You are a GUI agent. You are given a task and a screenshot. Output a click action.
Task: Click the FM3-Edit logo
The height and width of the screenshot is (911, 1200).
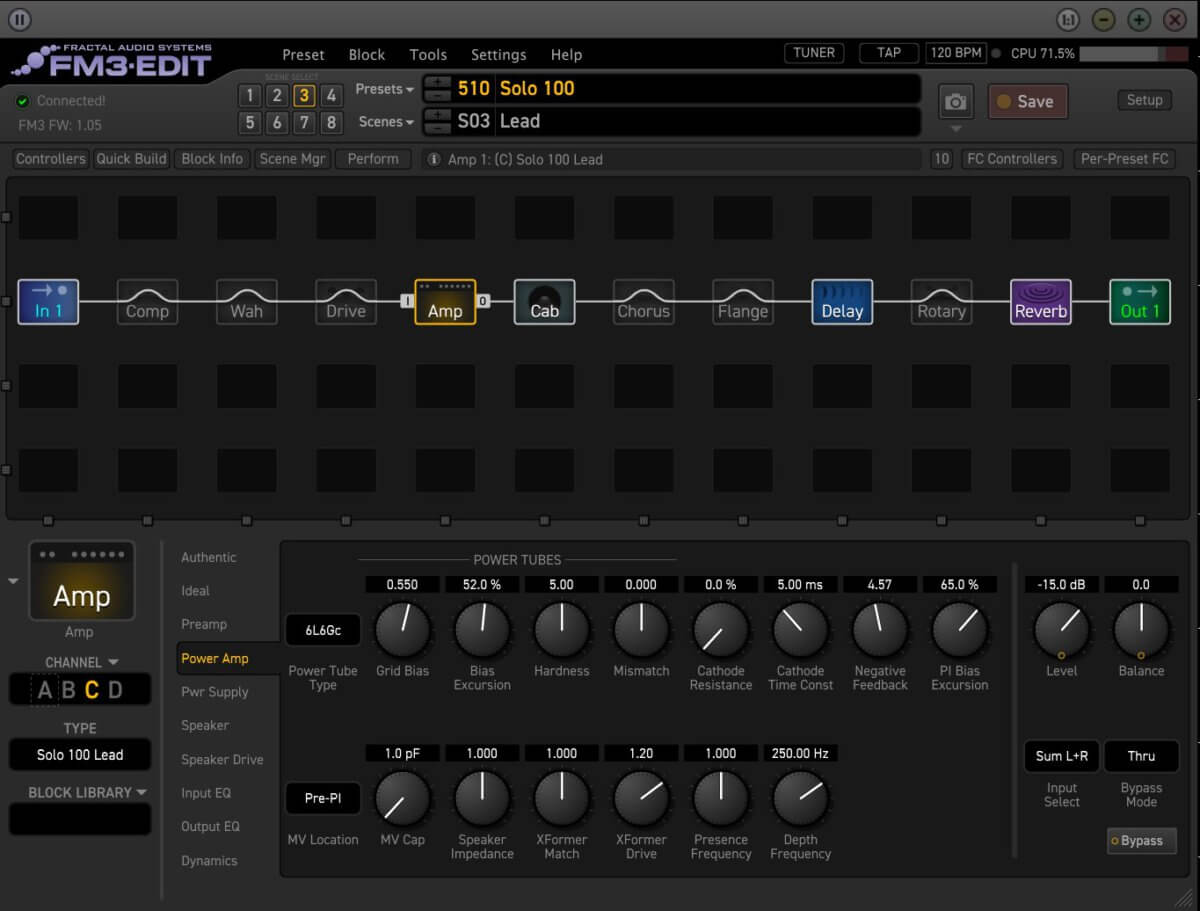pyautogui.click(x=112, y=61)
